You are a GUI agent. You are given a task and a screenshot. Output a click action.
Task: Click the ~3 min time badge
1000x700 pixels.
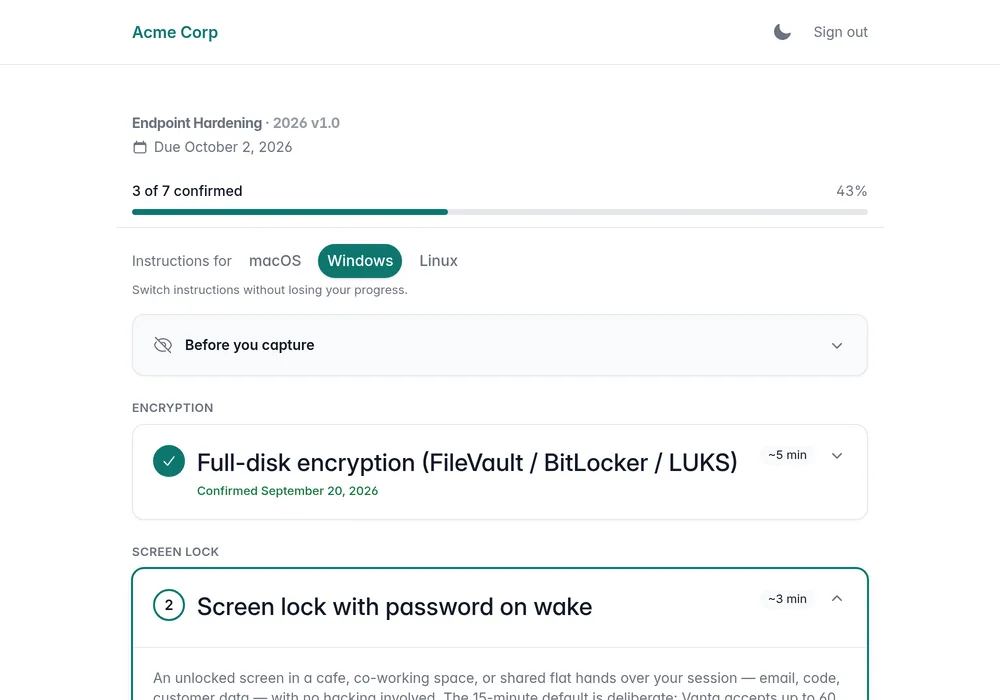click(x=787, y=599)
